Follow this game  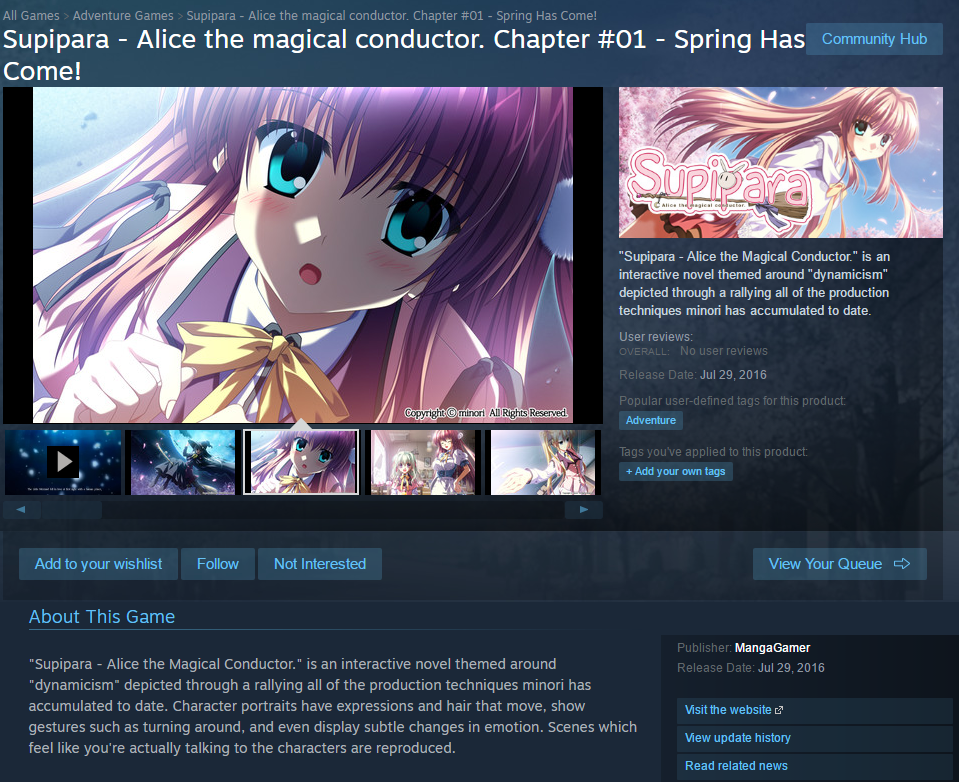(218, 564)
